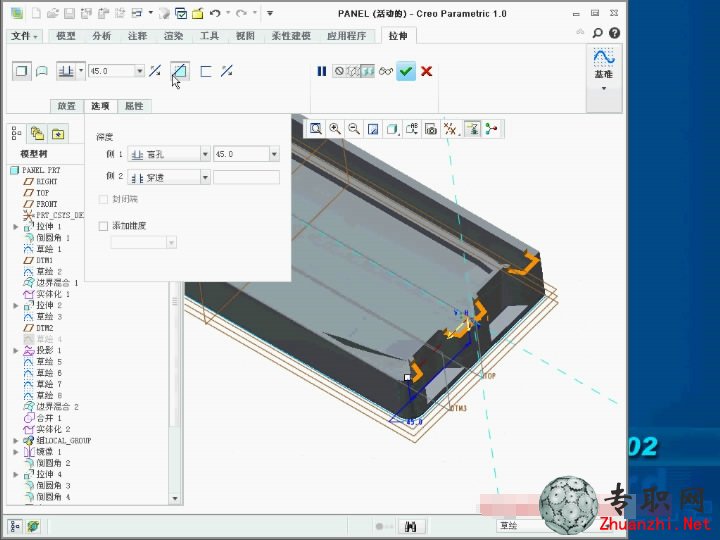Open folder browser tab icon
The height and width of the screenshot is (540, 720).
[x=37, y=134]
